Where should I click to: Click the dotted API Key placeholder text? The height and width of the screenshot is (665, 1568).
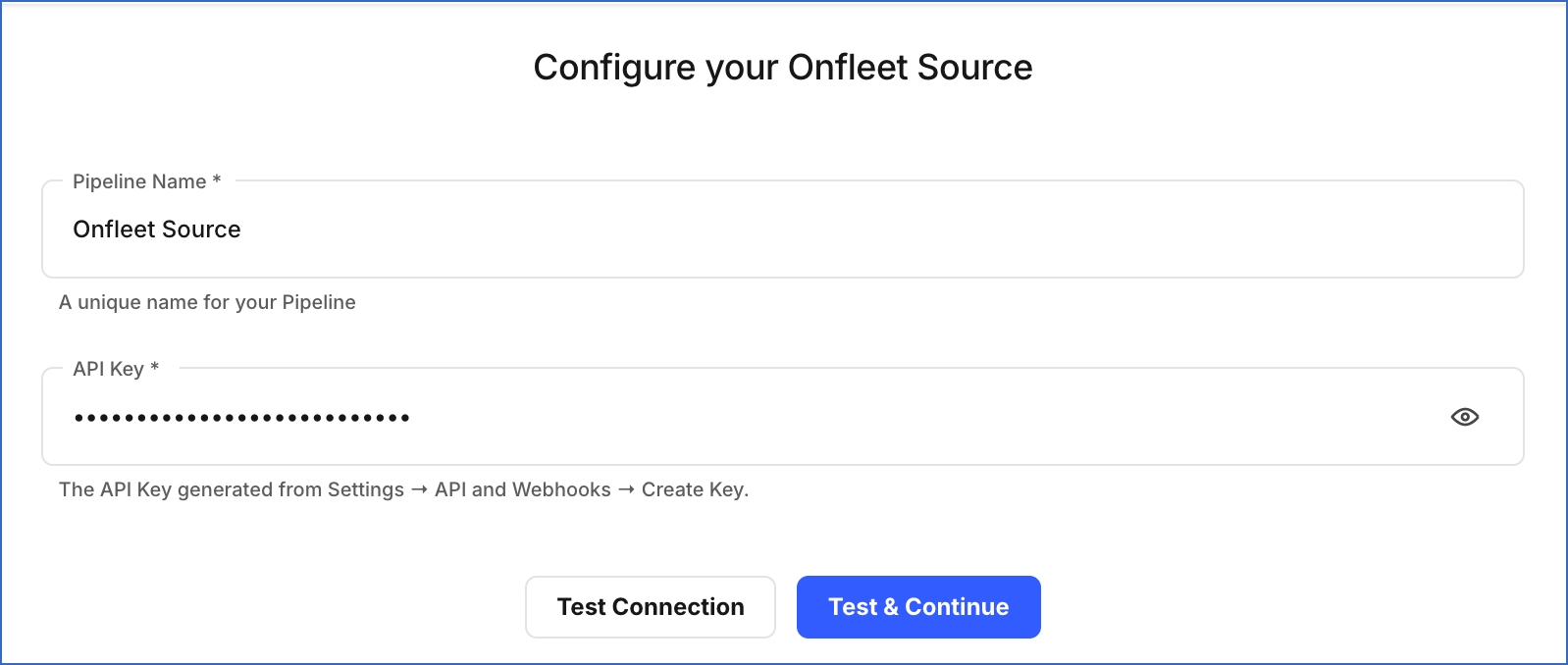click(x=241, y=417)
